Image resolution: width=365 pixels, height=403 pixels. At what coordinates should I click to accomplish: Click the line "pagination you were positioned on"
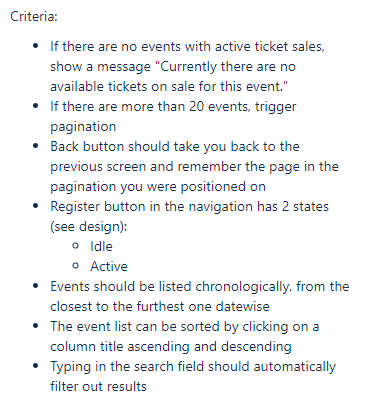158,187
